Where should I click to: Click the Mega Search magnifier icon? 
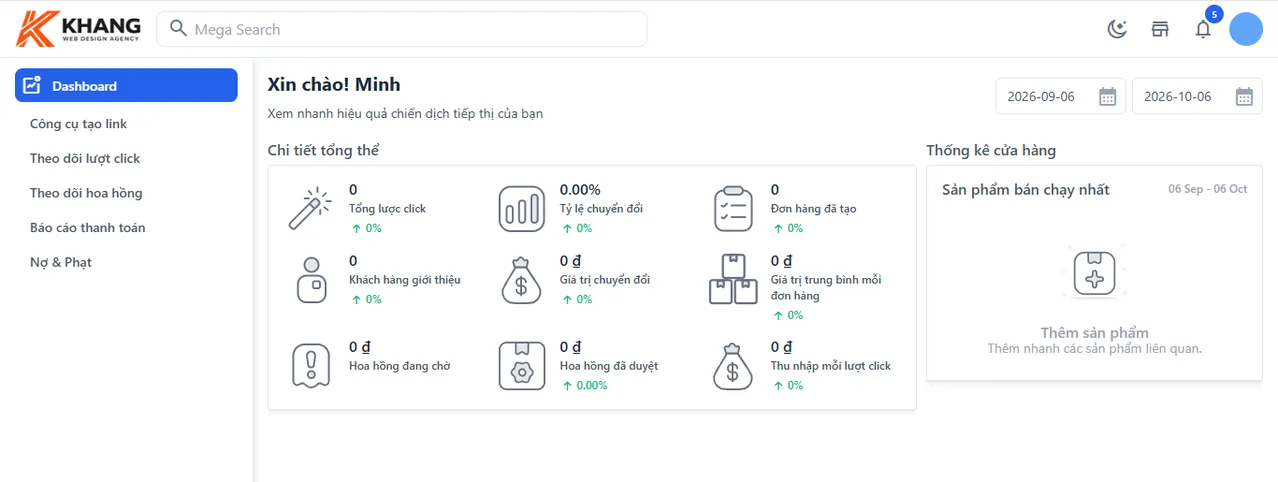pyautogui.click(x=179, y=29)
